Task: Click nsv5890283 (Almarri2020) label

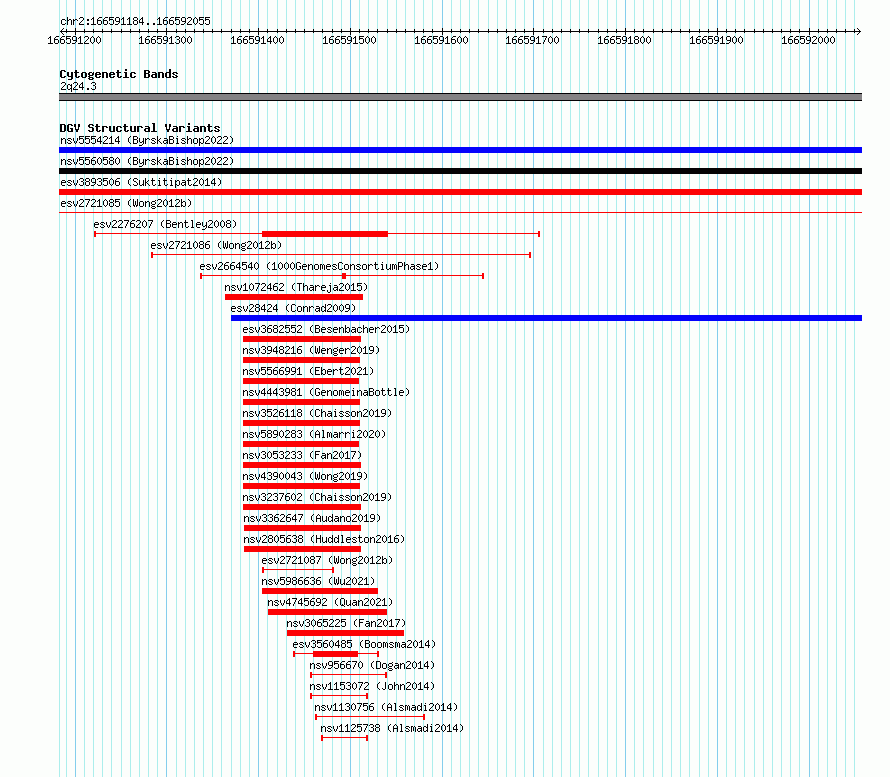Action: point(314,434)
